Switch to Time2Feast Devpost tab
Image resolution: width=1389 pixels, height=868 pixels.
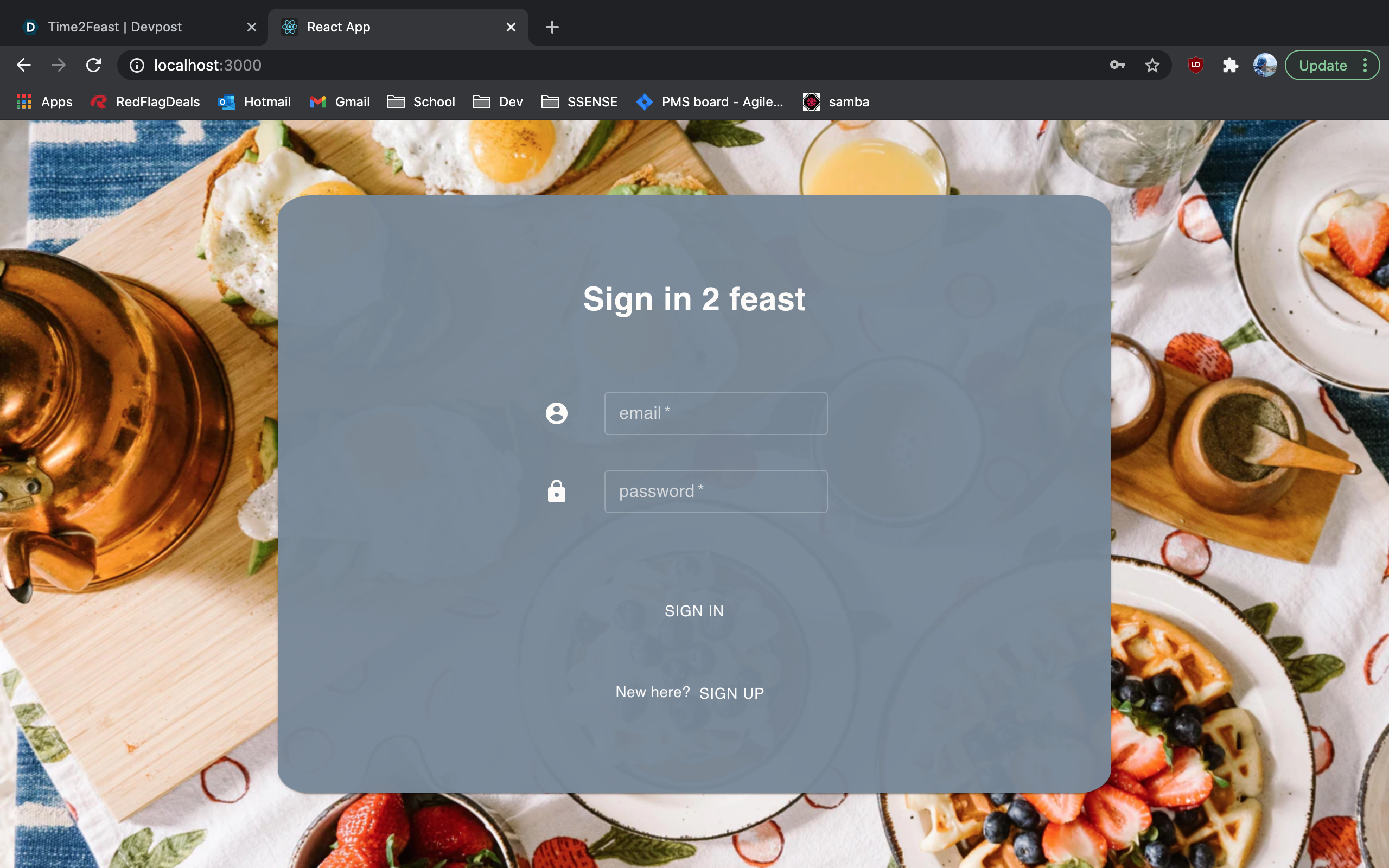(x=115, y=27)
